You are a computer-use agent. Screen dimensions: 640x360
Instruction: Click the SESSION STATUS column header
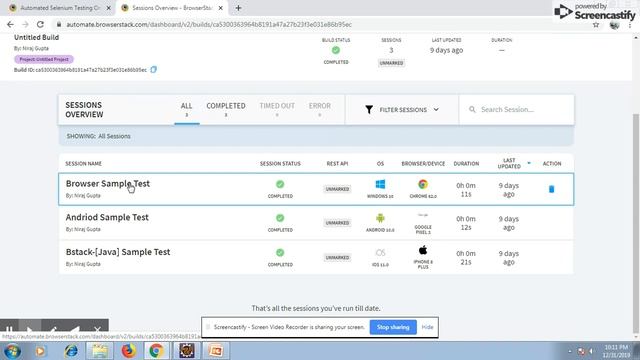pos(280,163)
